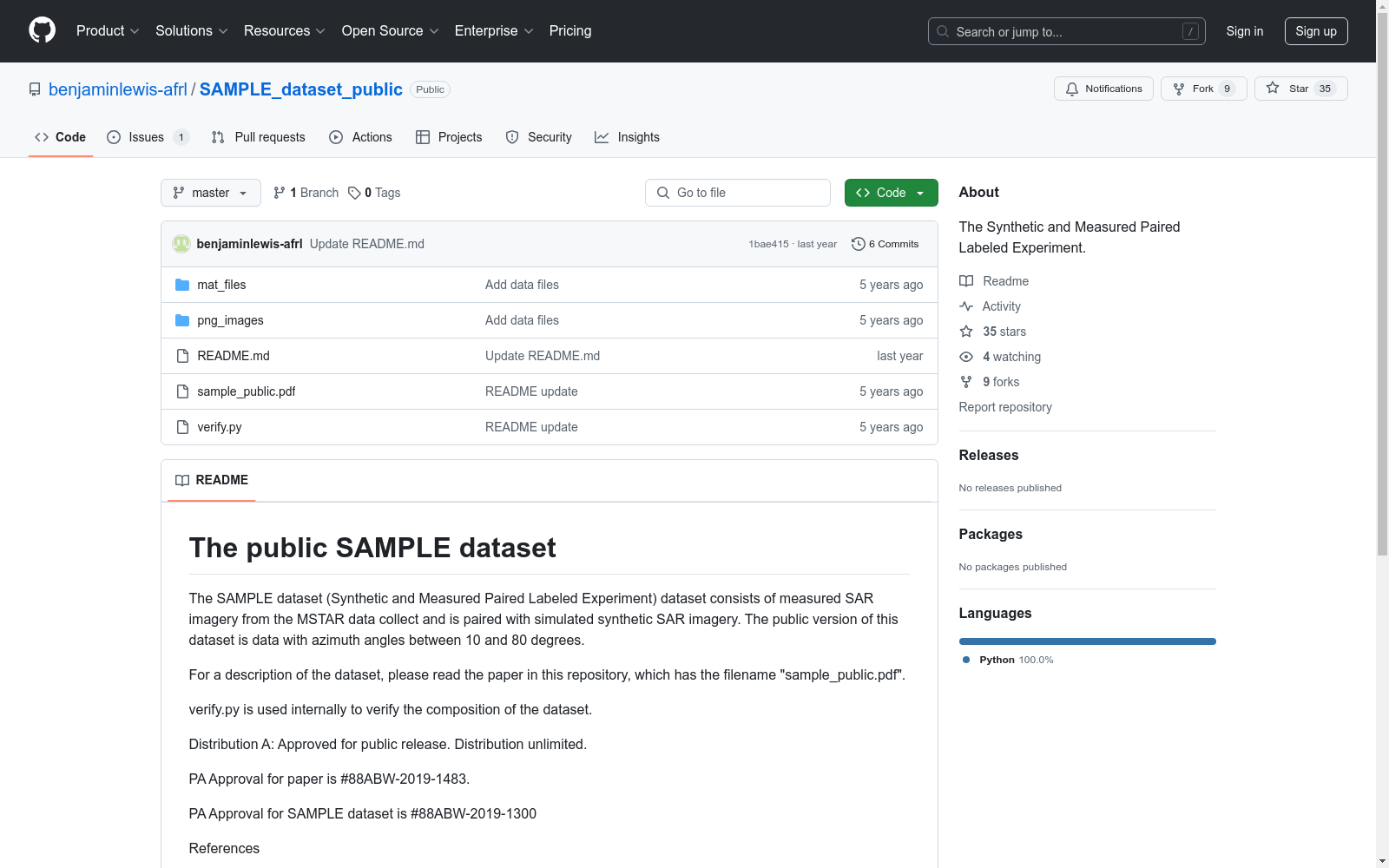Click the user avatar next to benjaminlewis-afrl commit
The image size is (1389, 868).
click(x=181, y=244)
